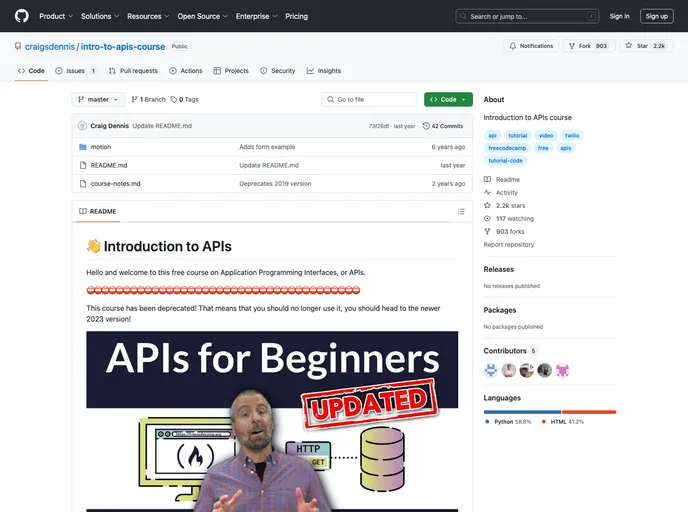Screen dimensions: 688x512
Task: Open the Actions tab
Action: pos(186,71)
